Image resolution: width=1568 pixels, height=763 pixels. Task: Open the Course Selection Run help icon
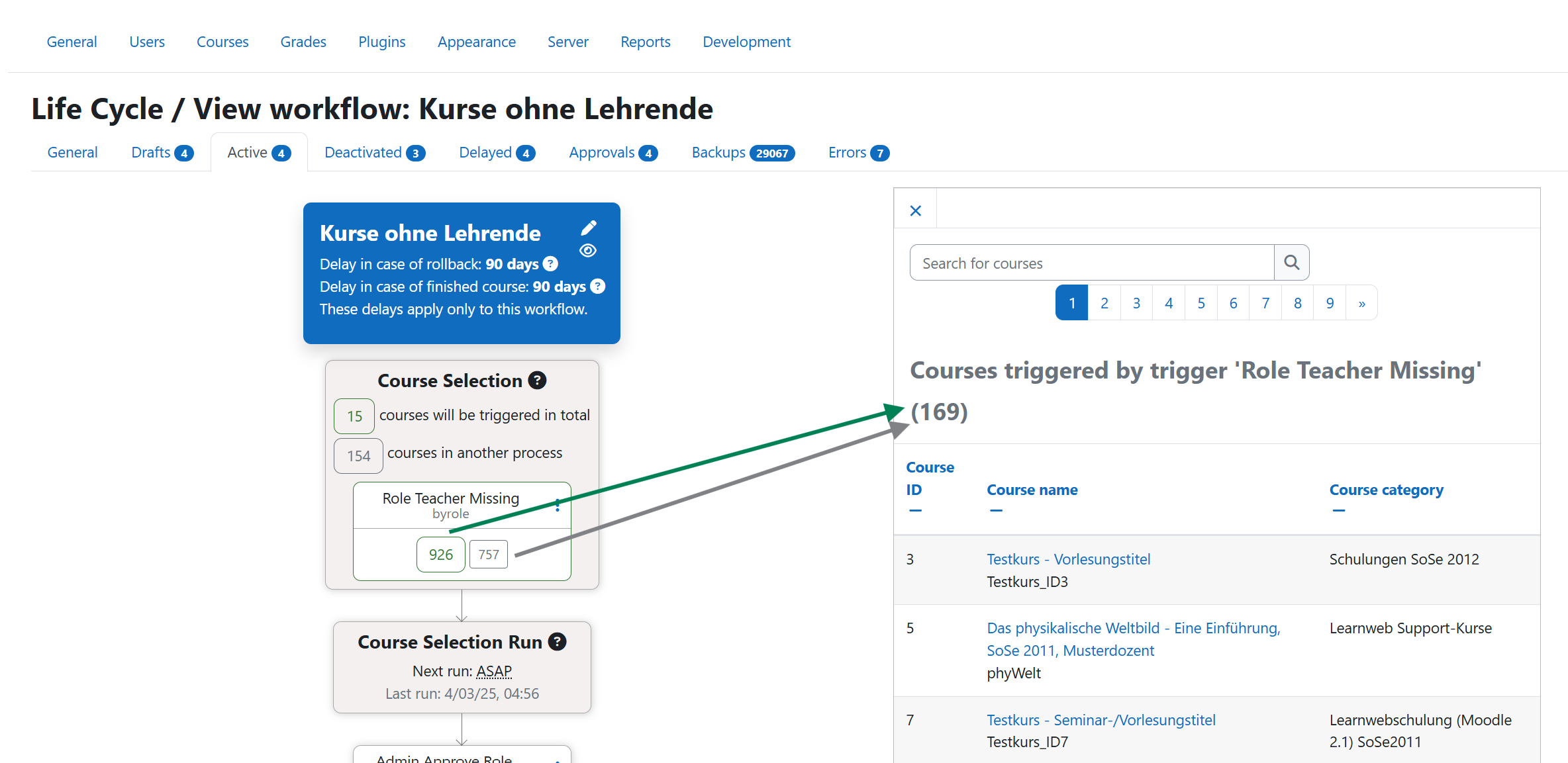point(558,642)
